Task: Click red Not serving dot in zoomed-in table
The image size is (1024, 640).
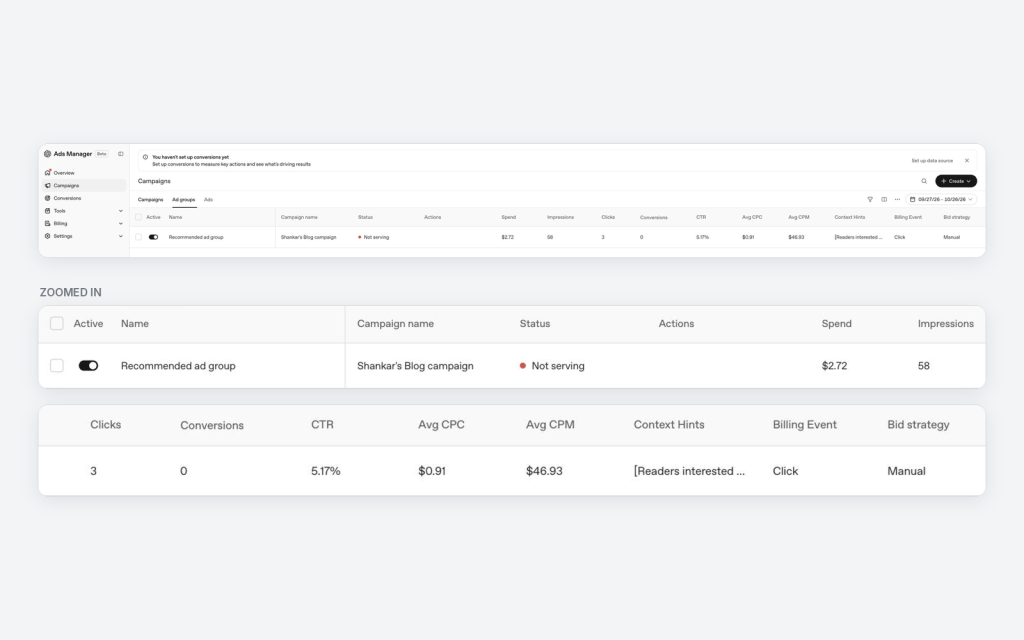Action: 522,366
